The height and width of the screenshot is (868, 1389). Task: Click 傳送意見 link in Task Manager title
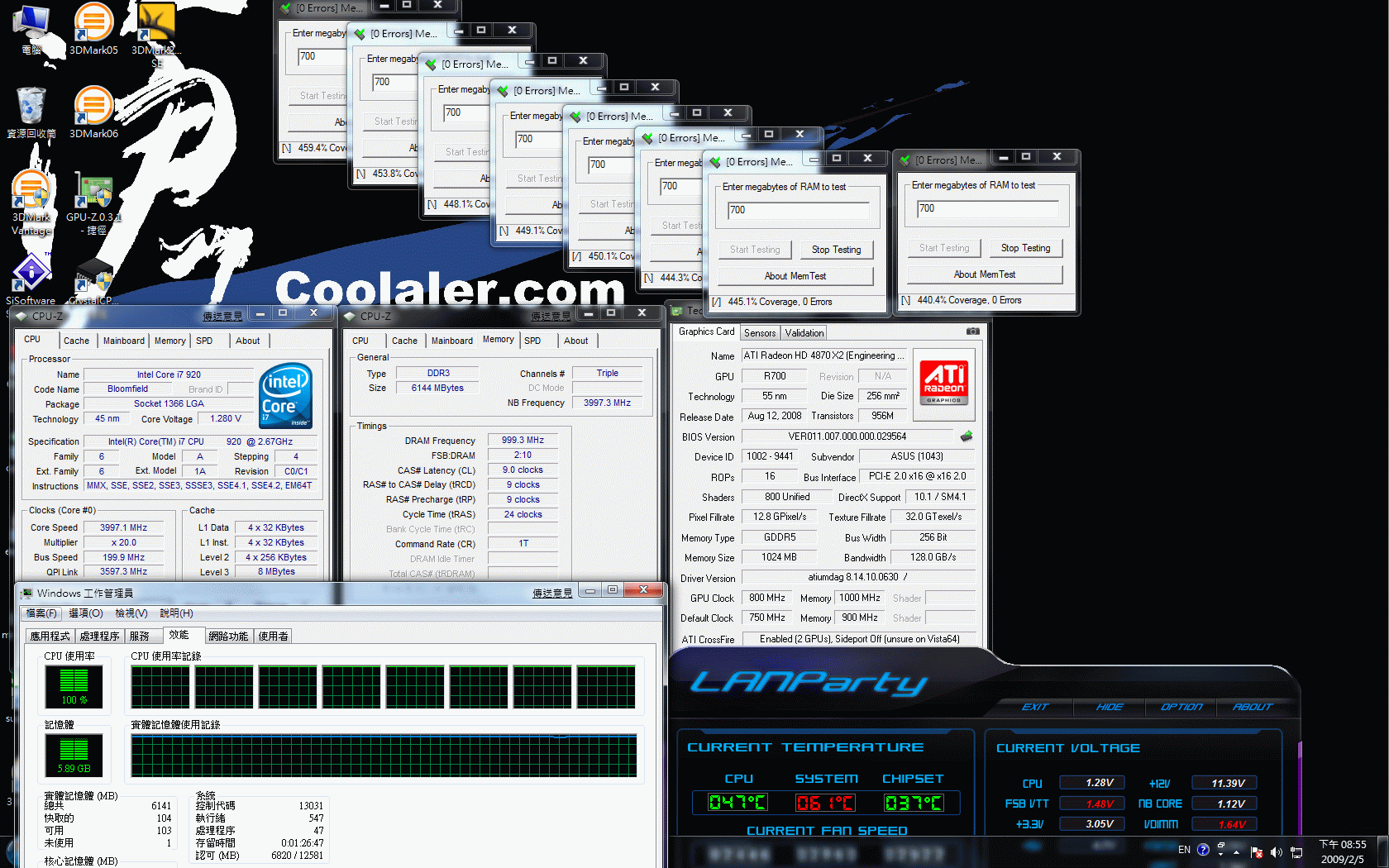click(552, 594)
